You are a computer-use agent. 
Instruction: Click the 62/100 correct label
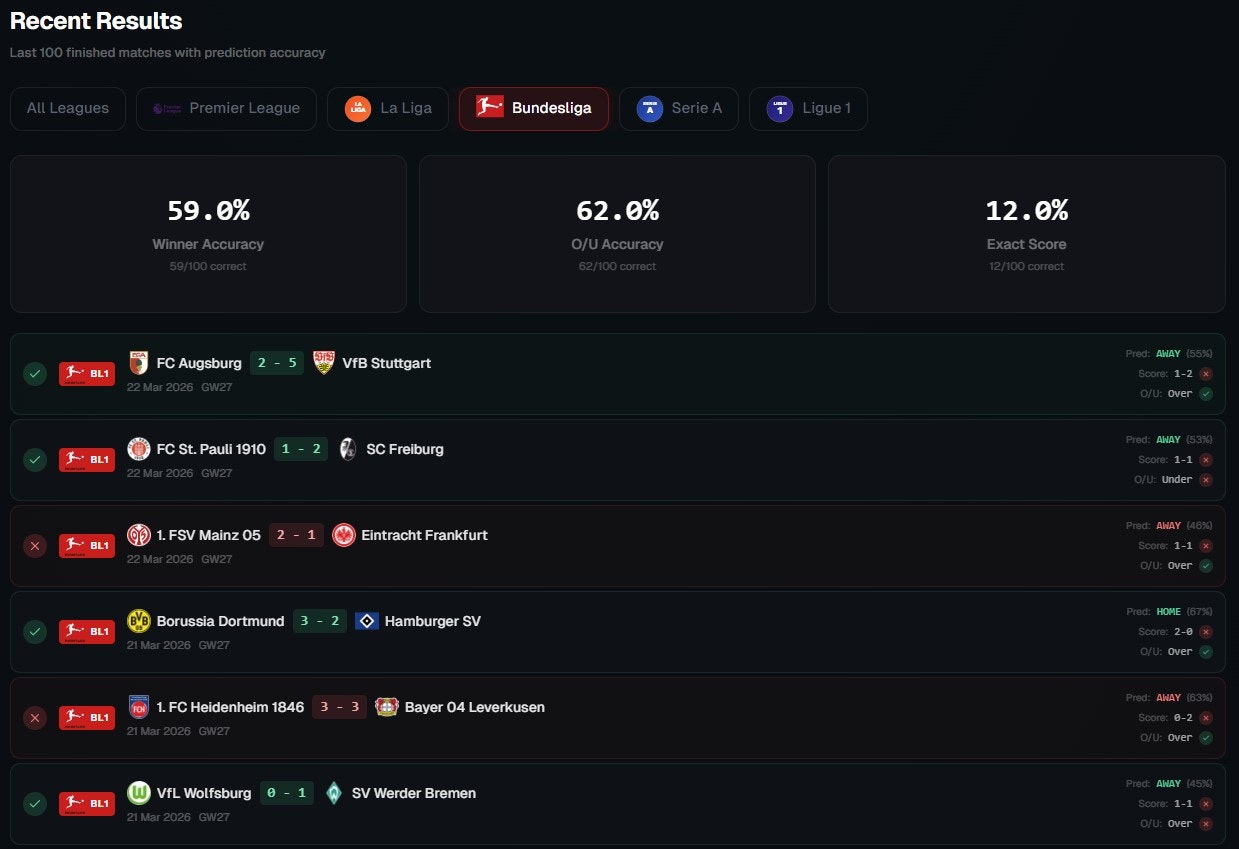pyautogui.click(x=617, y=266)
